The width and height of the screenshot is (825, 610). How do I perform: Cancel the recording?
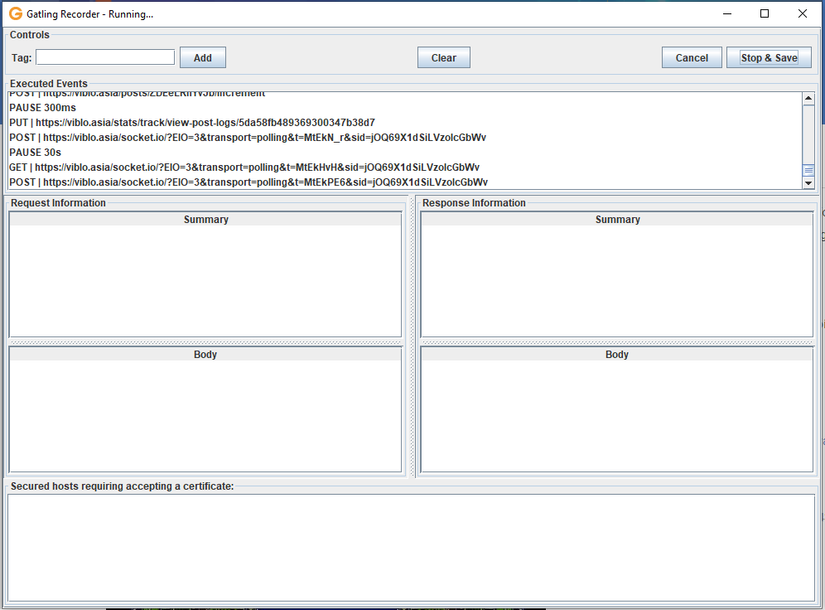pos(691,57)
